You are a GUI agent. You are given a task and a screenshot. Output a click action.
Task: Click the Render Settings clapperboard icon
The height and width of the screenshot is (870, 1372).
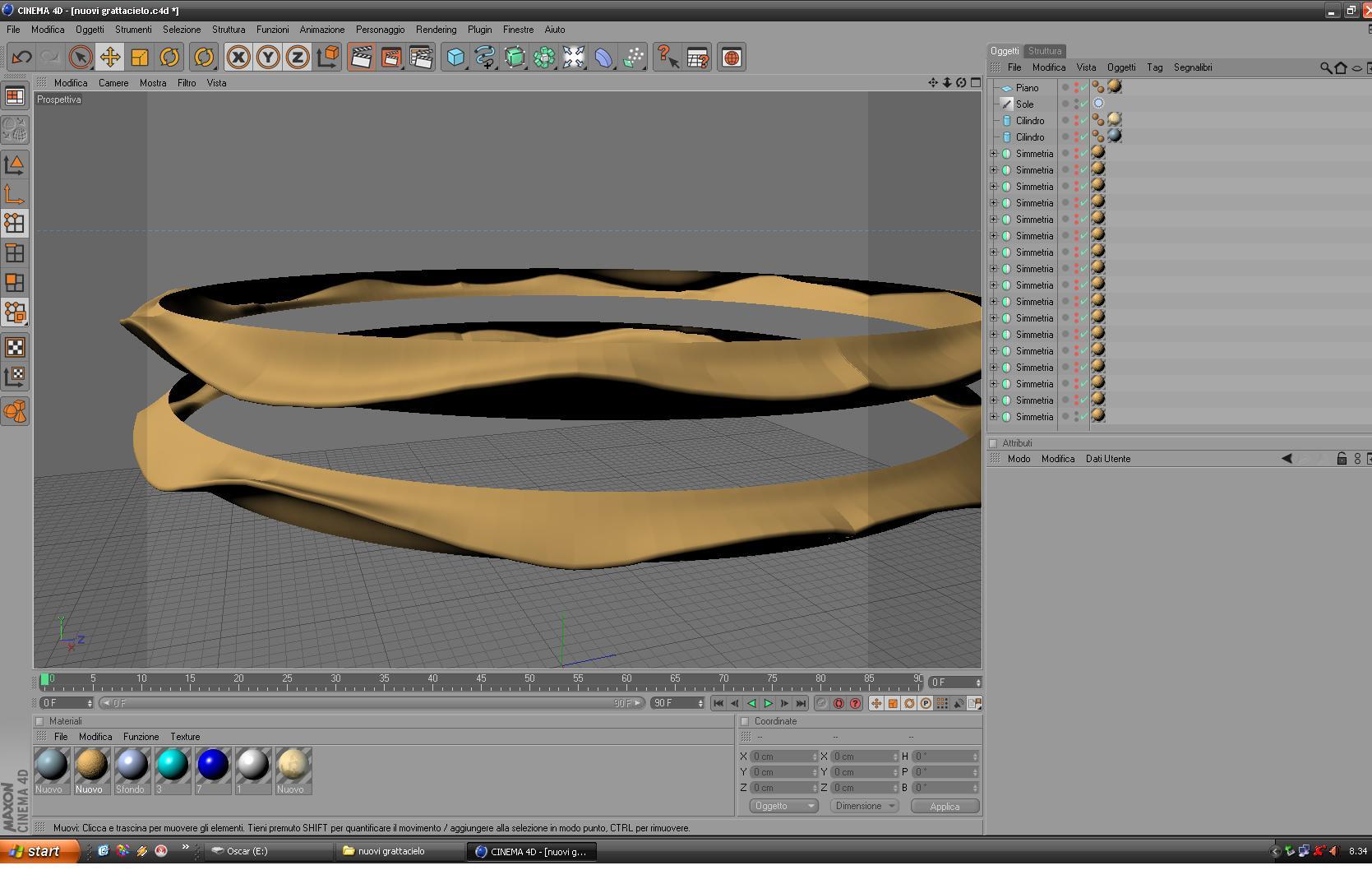coord(421,58)
